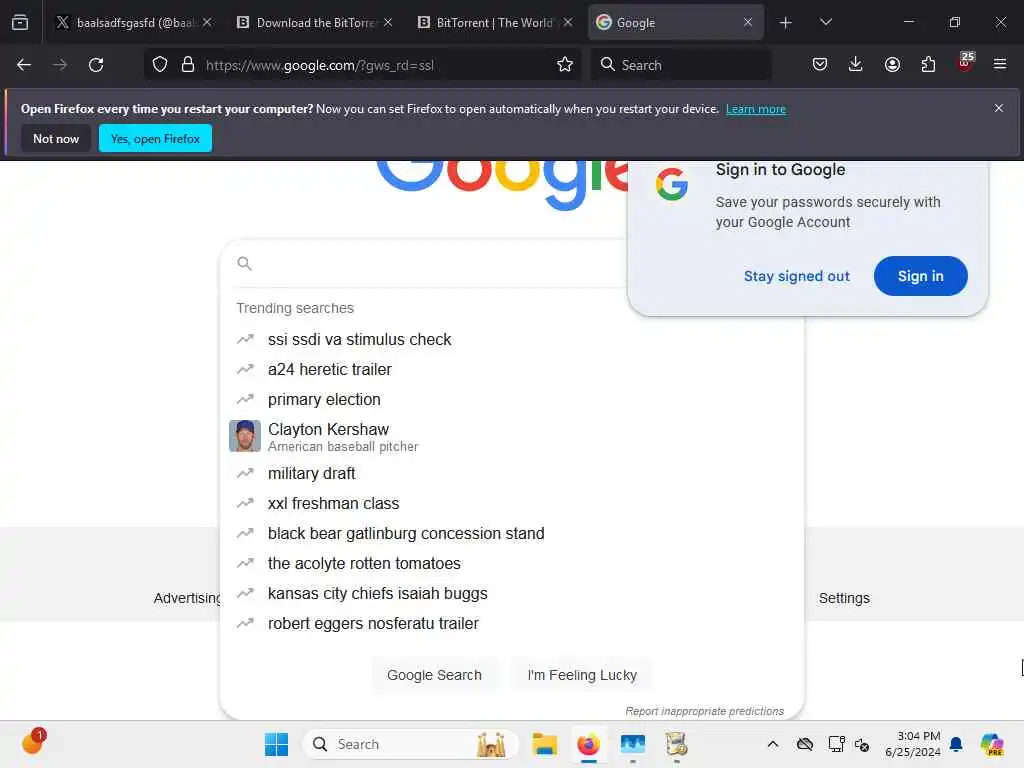
Task: Click Stay signed out
Action: click(797, 276)
